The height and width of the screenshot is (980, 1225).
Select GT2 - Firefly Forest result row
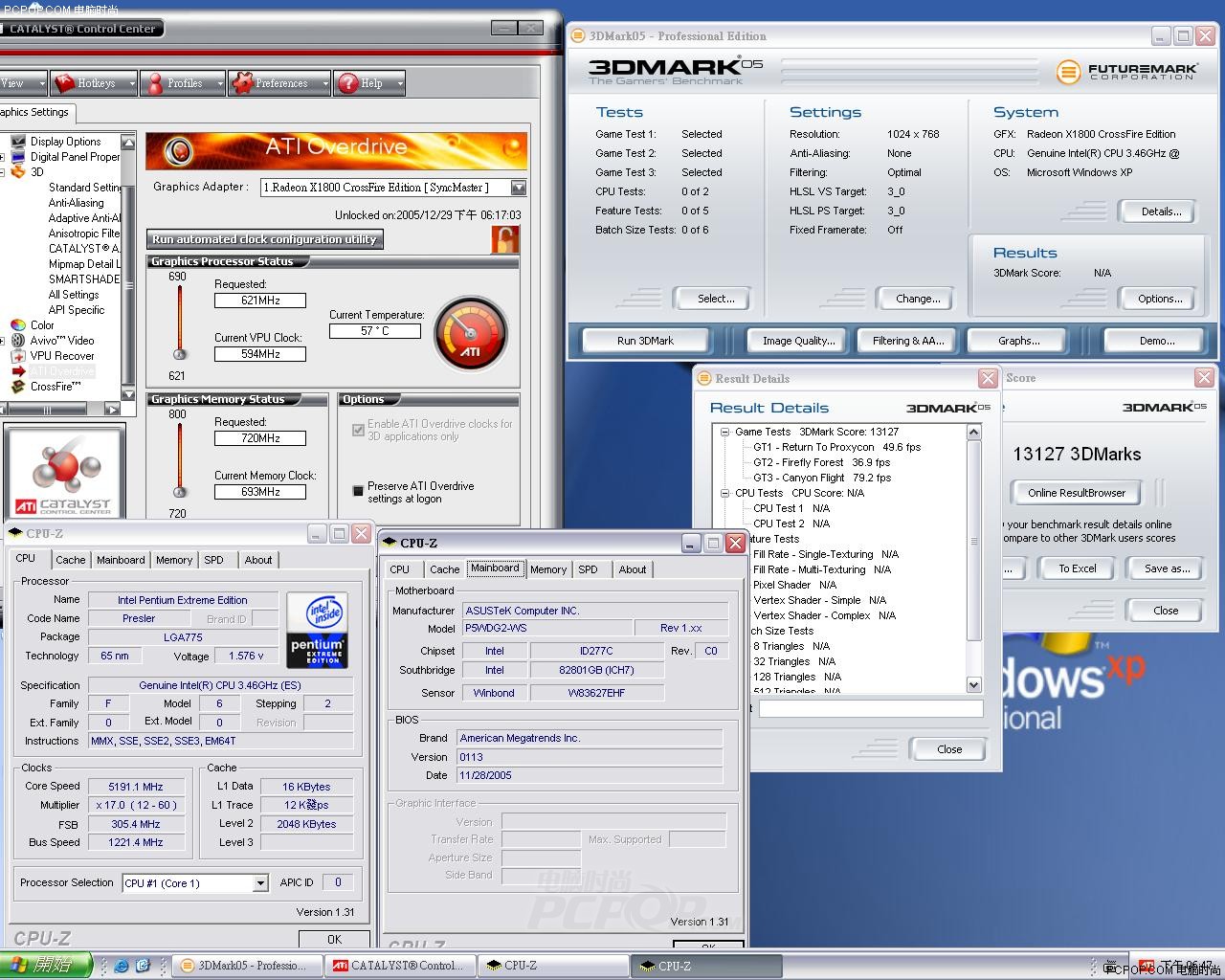click(x=821, y=462)
